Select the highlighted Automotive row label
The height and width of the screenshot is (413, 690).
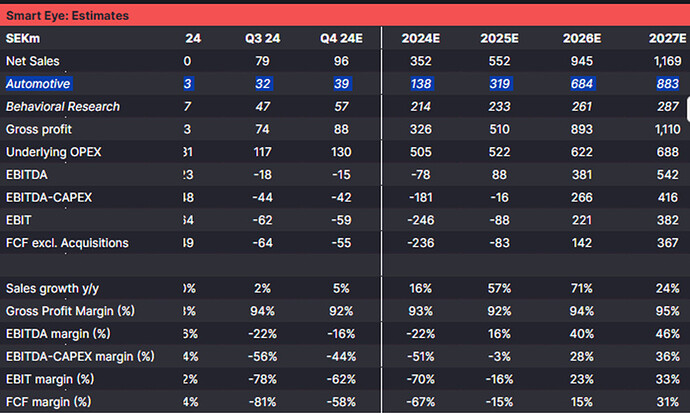[x=38, y=84]
